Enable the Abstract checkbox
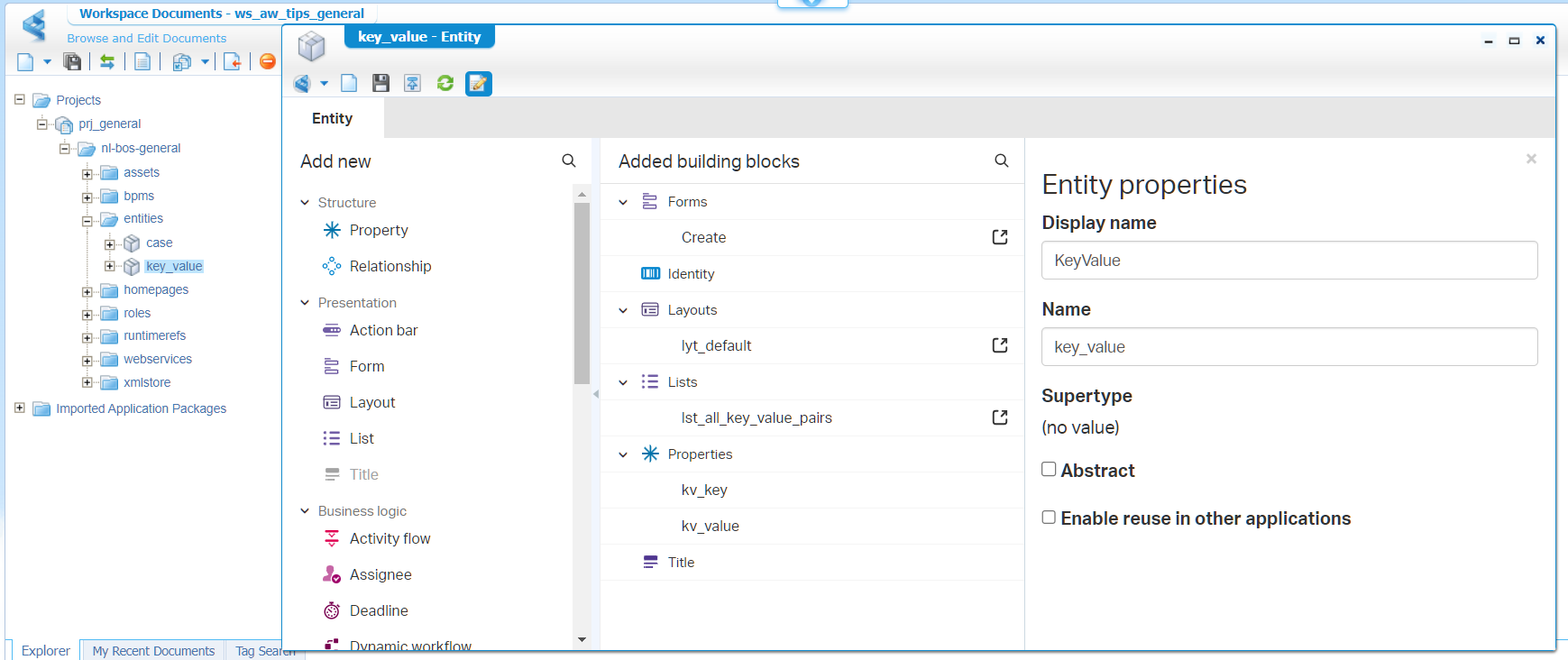The width and height of the screenshot is (1568, 660). pos(1049,470)
